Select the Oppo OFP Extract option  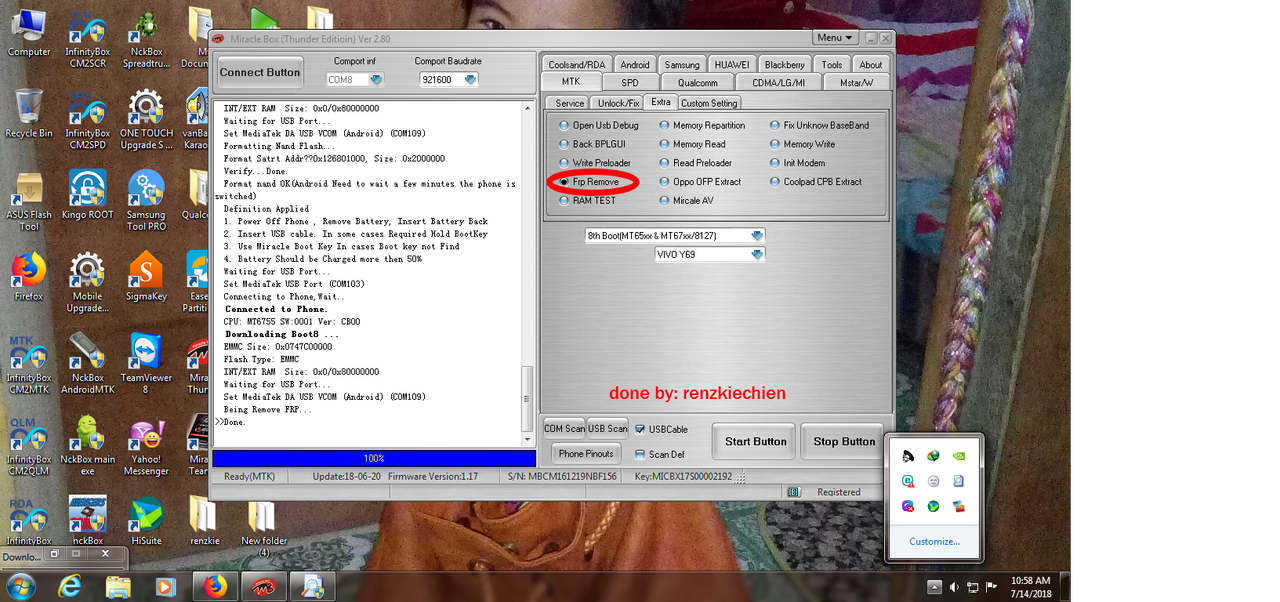(x=700, y=182)
